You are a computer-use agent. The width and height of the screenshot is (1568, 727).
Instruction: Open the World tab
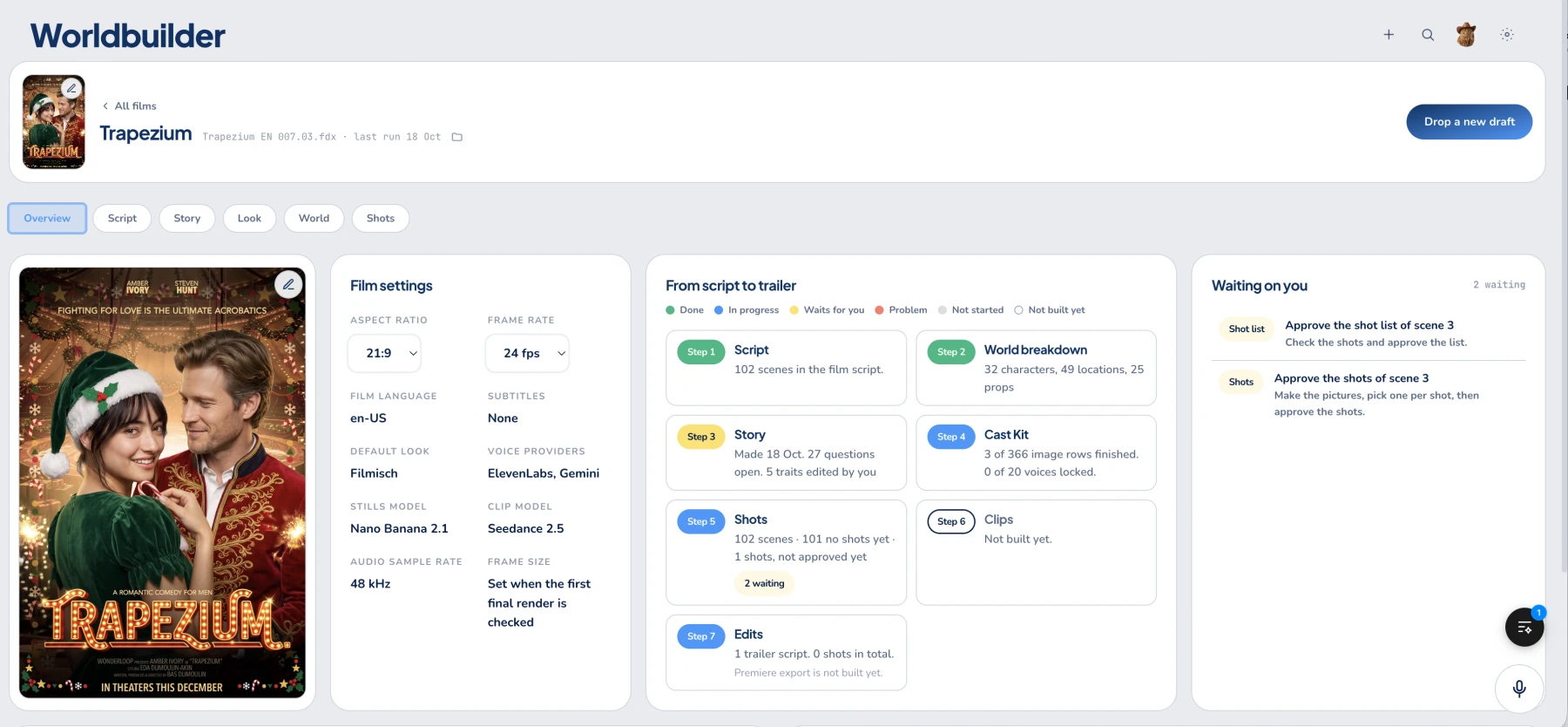(x=314, y=219)
